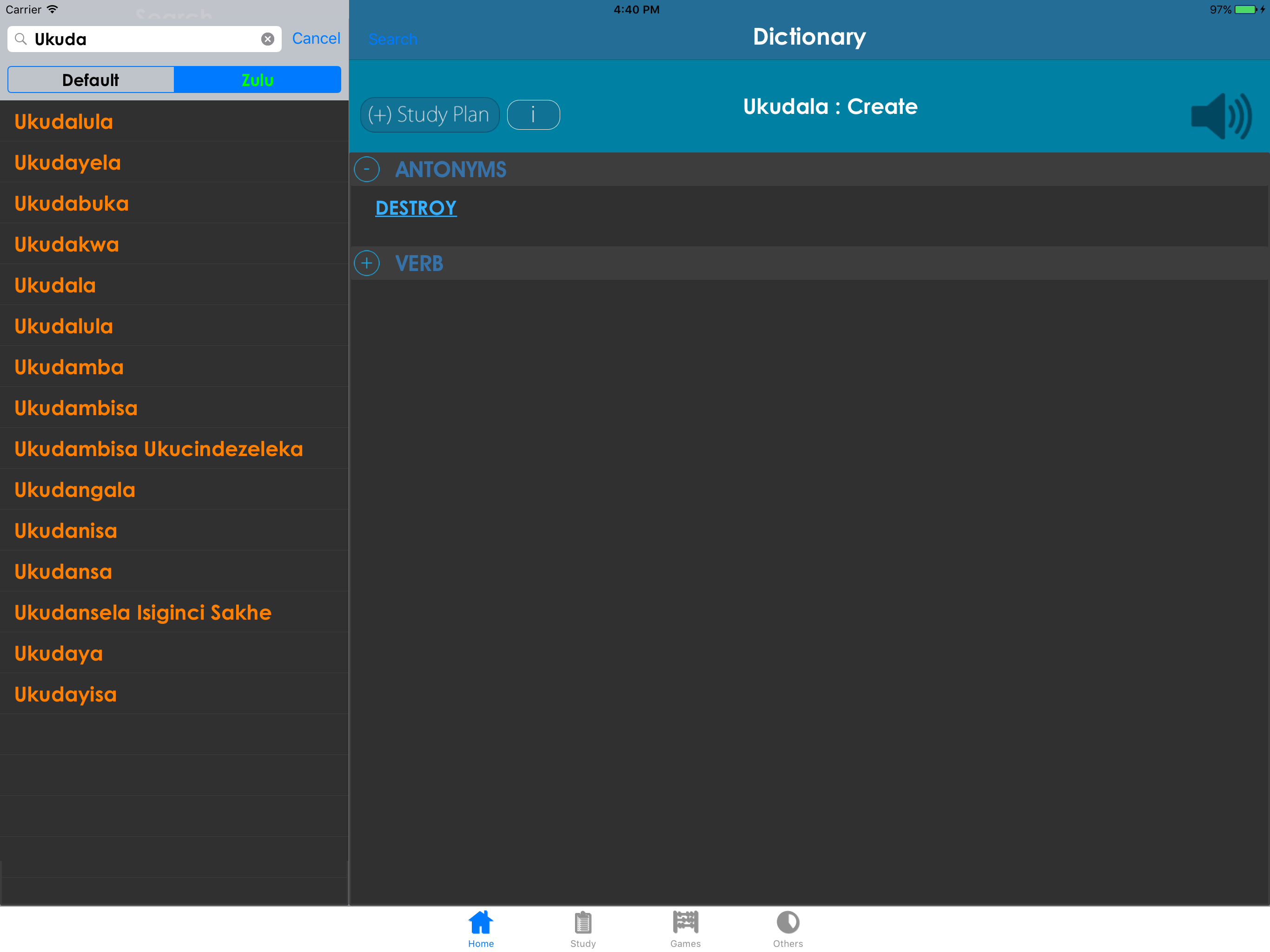The height and width of the screenshot is (952, 1270).
Task: Select Ukudangala from results
Action: pos(174,489)
